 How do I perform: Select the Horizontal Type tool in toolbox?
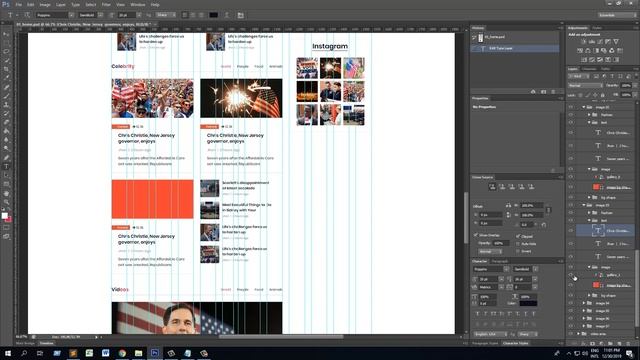tap(6, 167)
